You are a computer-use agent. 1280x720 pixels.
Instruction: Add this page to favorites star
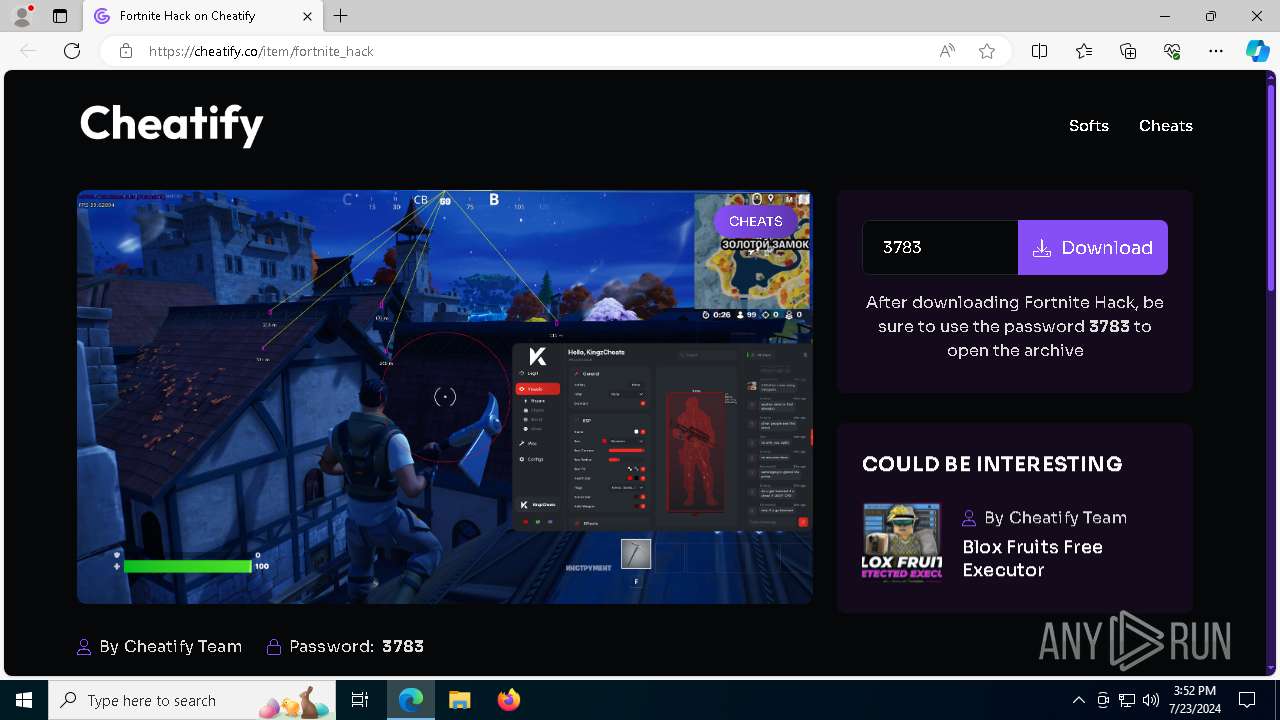tap(987, 51)
